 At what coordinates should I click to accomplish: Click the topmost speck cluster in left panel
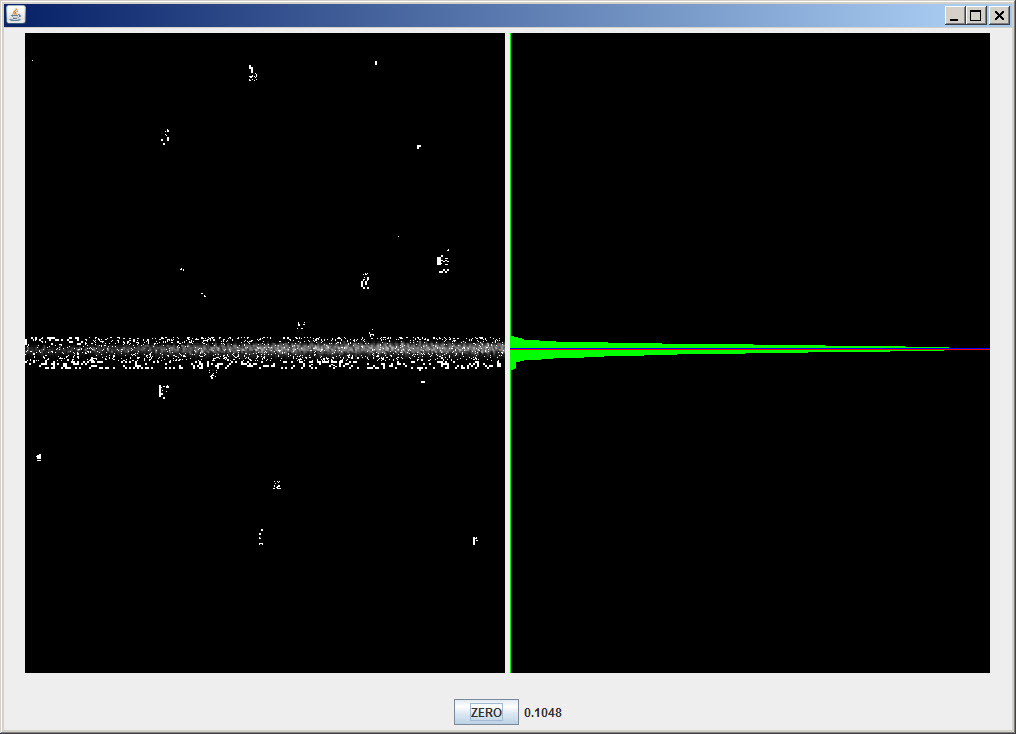(x=252, y=72)
